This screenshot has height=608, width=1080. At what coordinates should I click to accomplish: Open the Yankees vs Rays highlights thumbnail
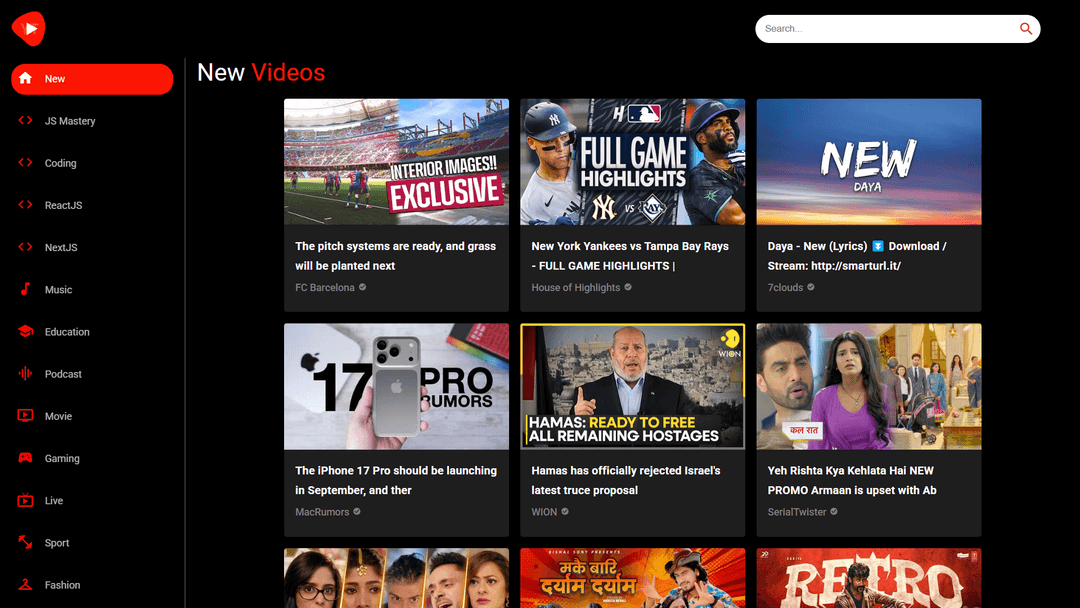(x=632, y=162)
